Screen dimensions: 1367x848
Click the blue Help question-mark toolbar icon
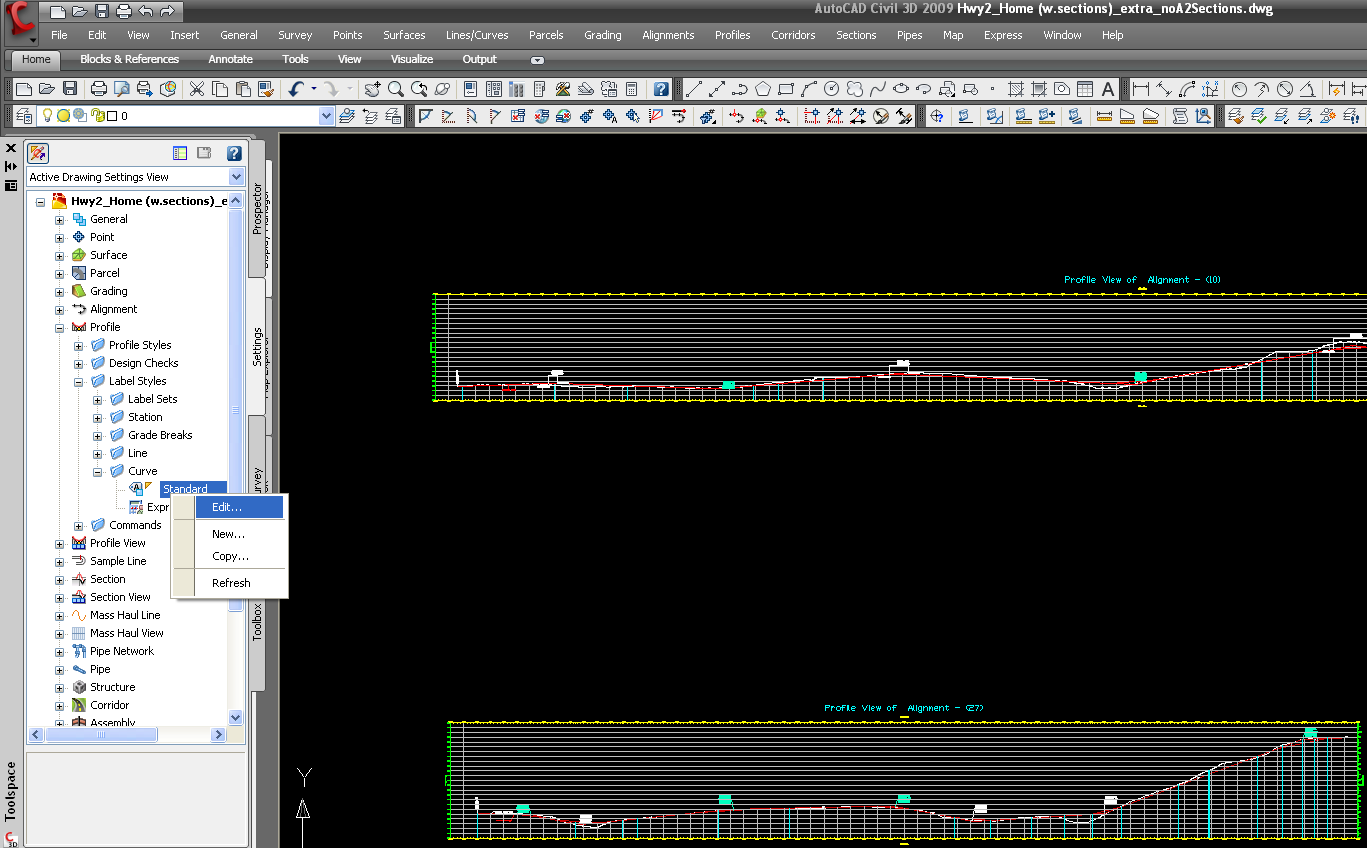pos(661,89)
